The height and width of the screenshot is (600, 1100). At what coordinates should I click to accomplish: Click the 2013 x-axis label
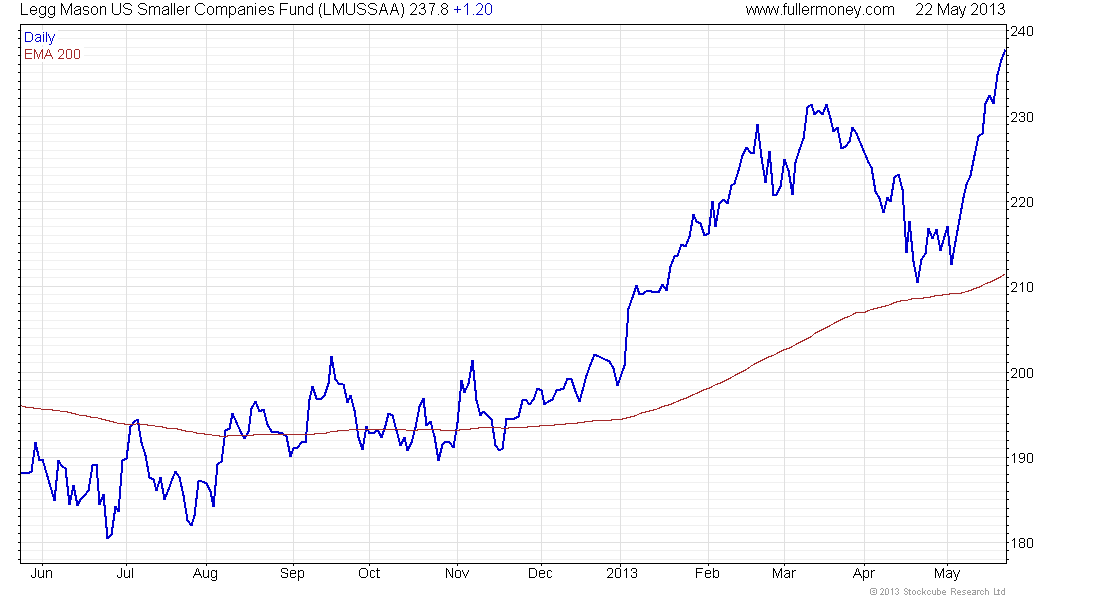(622, 573)
